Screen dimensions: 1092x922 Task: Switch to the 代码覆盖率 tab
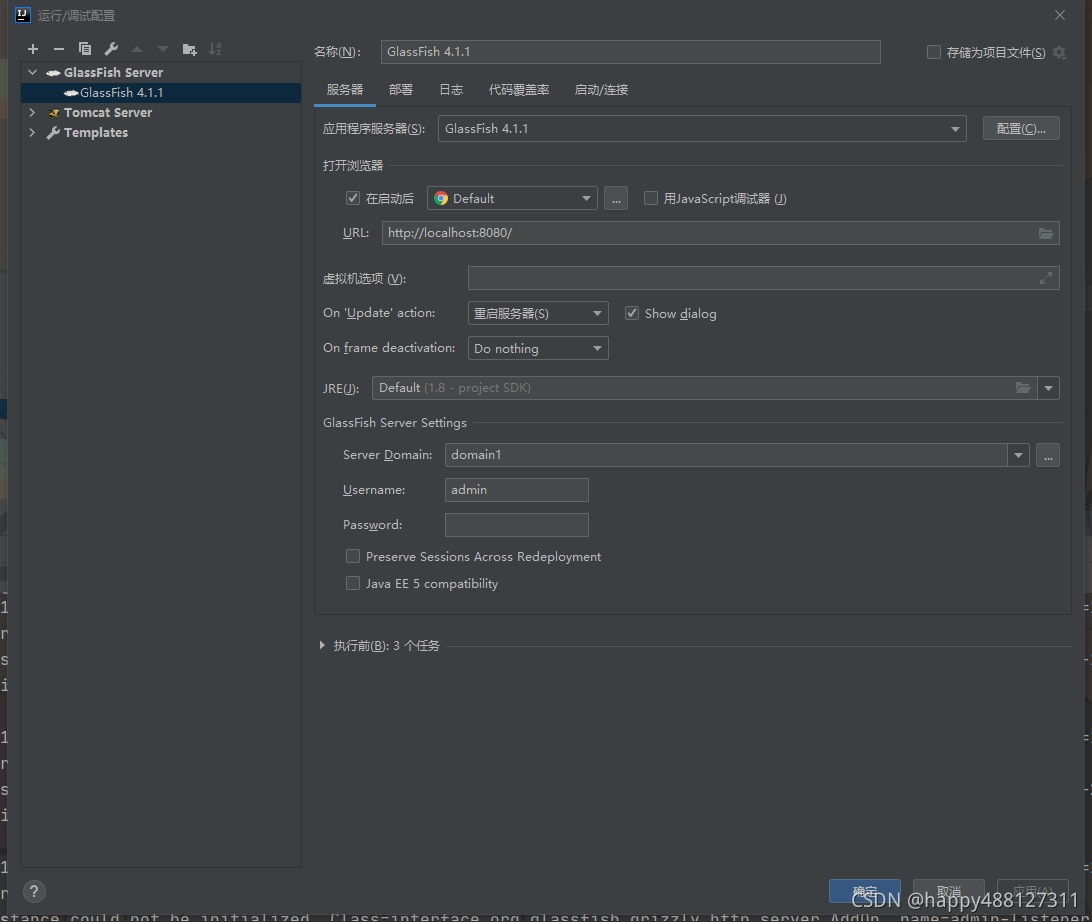click(x=519, y=90)
